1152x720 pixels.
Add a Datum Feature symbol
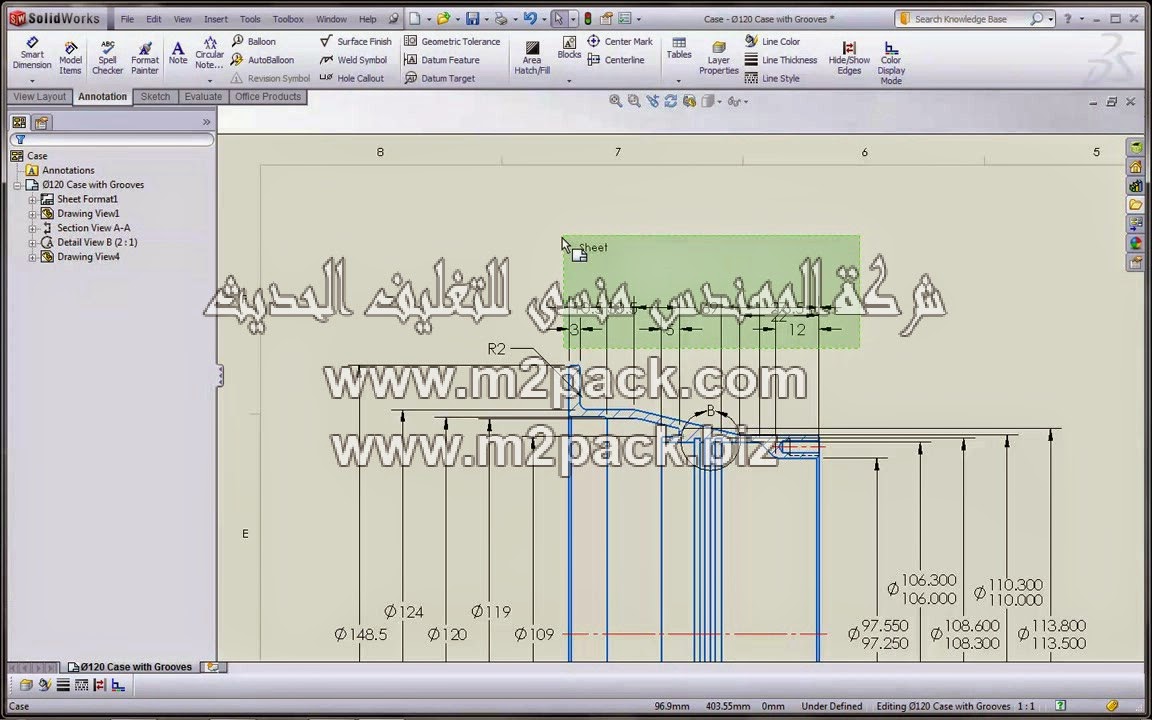tap(442, 60)
